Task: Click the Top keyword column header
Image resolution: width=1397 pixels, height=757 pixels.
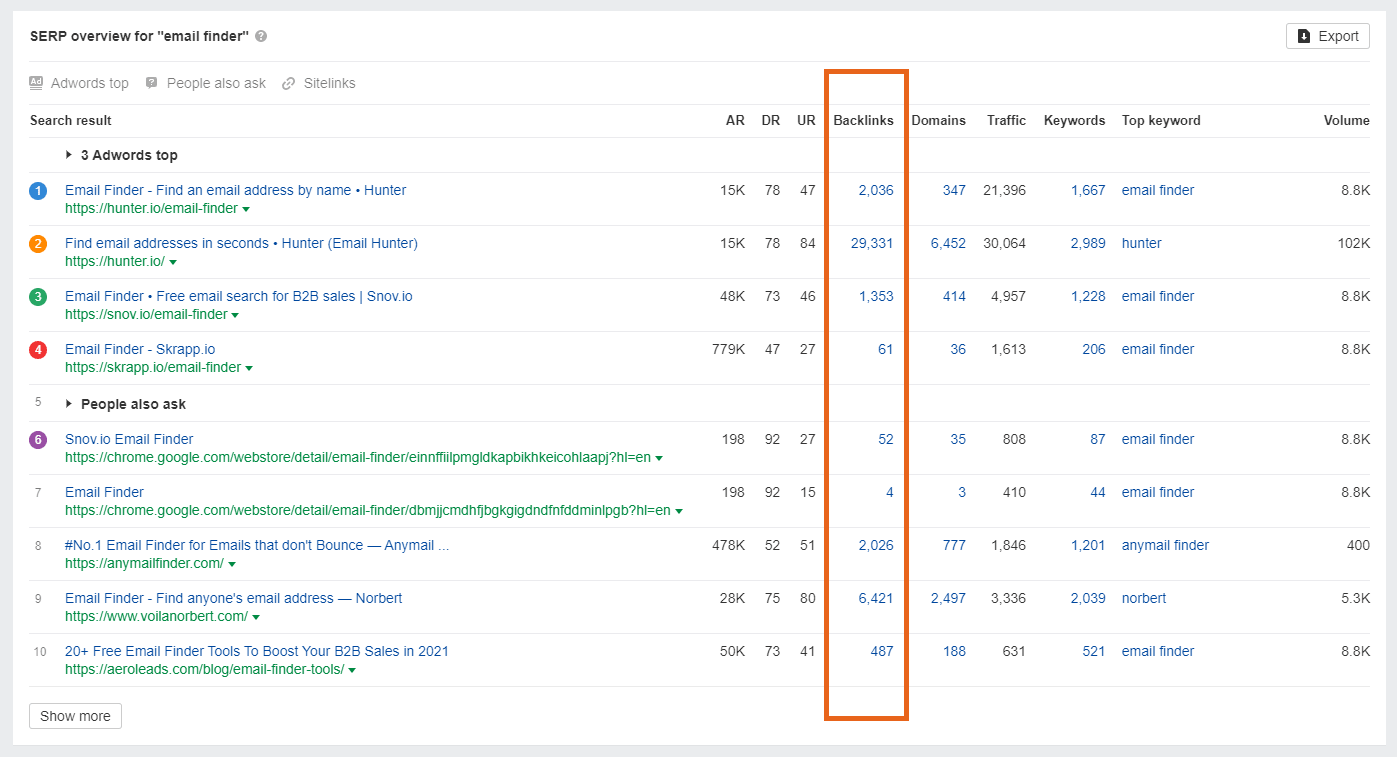Action: (1161, 120)
